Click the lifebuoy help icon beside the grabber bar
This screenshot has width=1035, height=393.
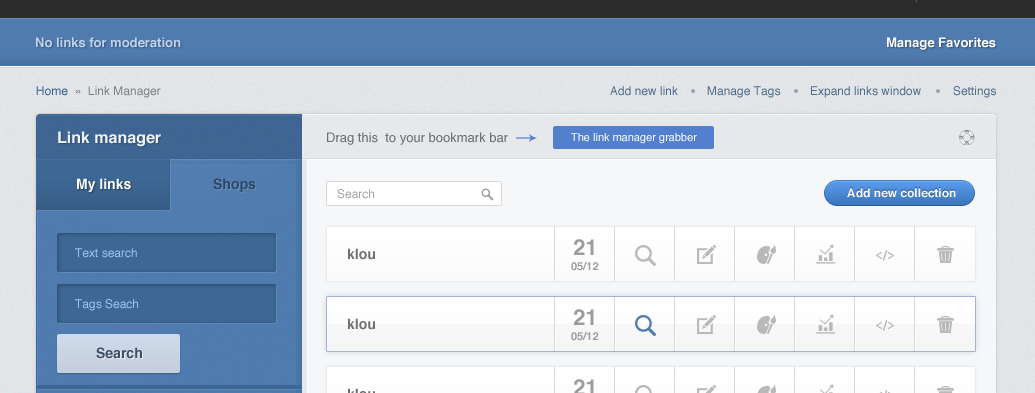[x=966, y=137]
